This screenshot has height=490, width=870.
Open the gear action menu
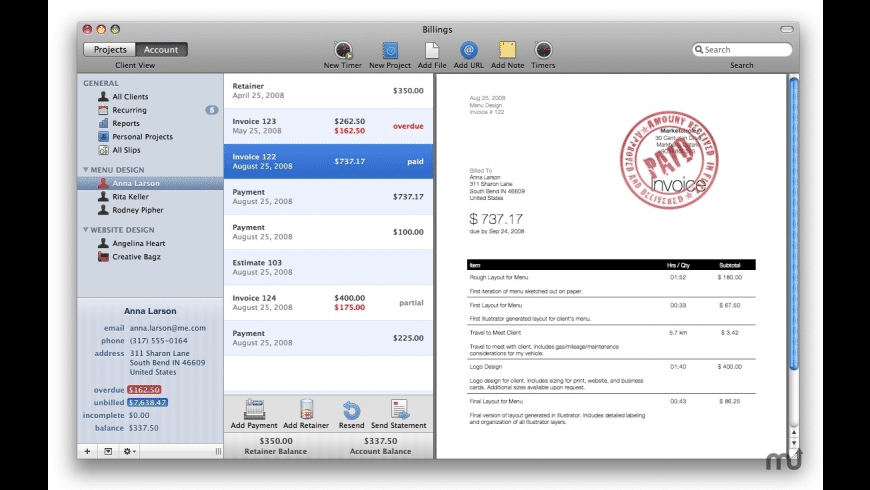(129, 451)
